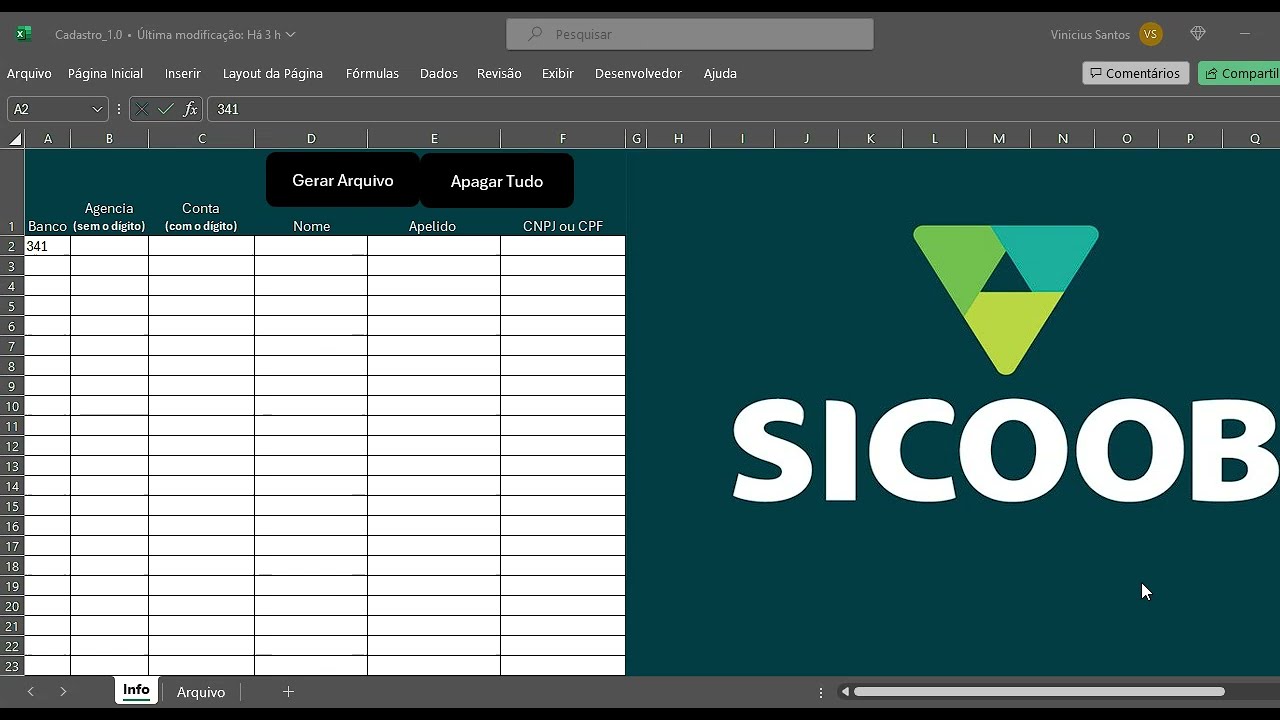Open the file name version dropdown arrow

(x=291, y=34)
